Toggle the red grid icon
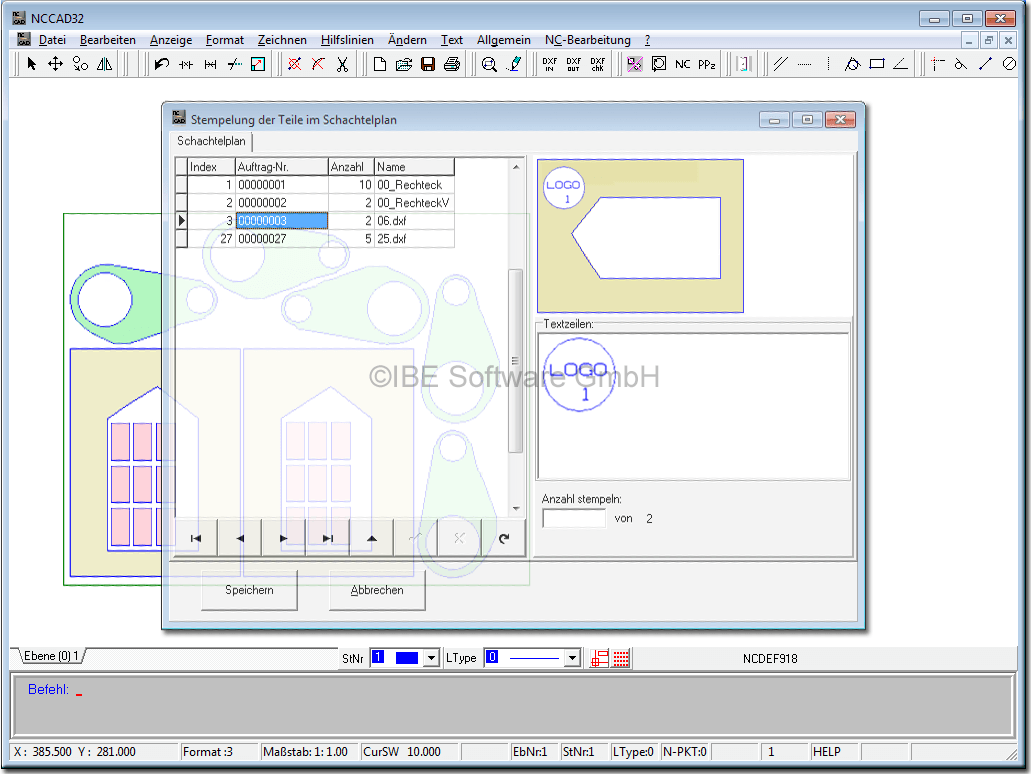This screenshot has height=774, width=1031. 621,658
